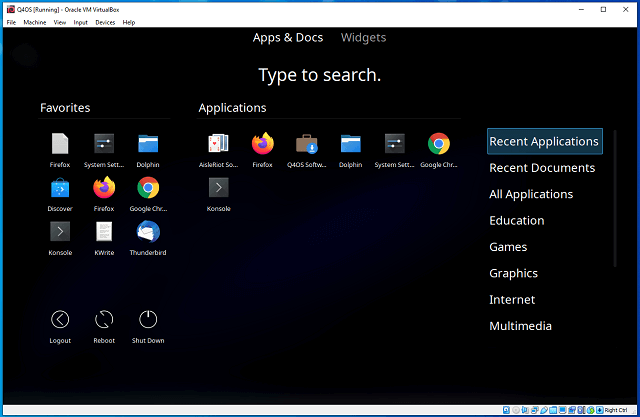Viewport: 640px width, 417px height.
Task: Show the Recent Documents category
Action: tap(542, 168)
